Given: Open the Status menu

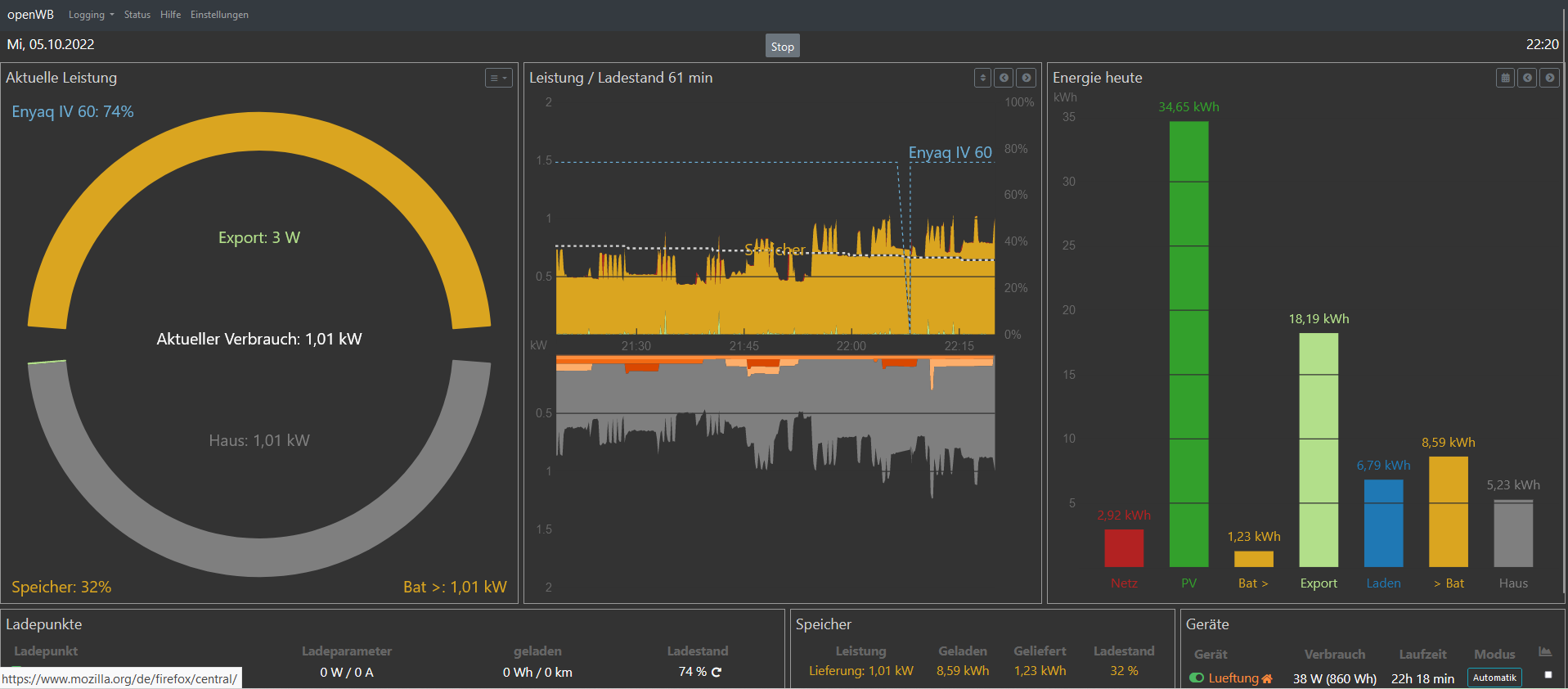Looking at the screenshot, I should 137,15.
